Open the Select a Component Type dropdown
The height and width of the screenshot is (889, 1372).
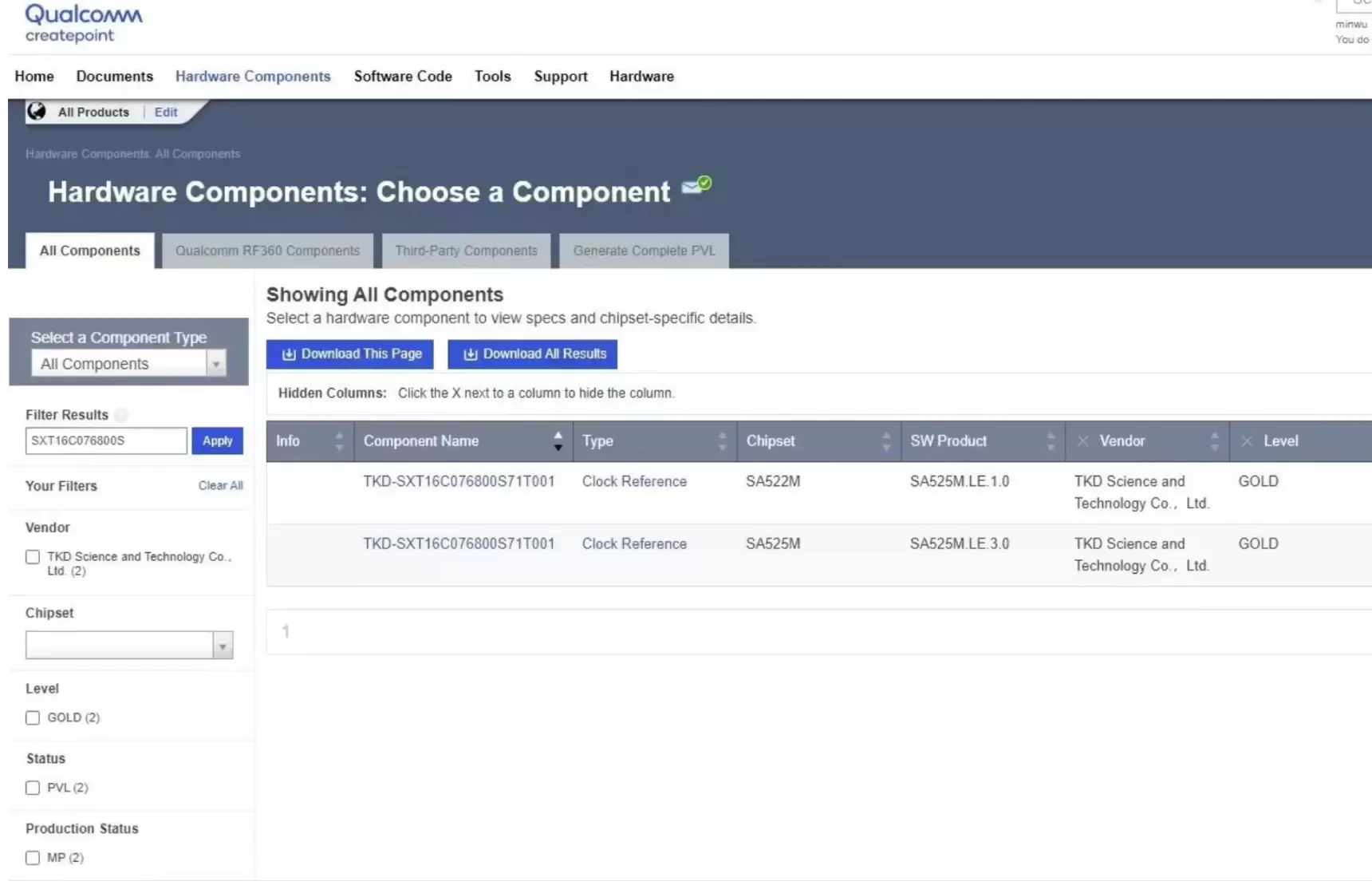[x=128, y=364]
